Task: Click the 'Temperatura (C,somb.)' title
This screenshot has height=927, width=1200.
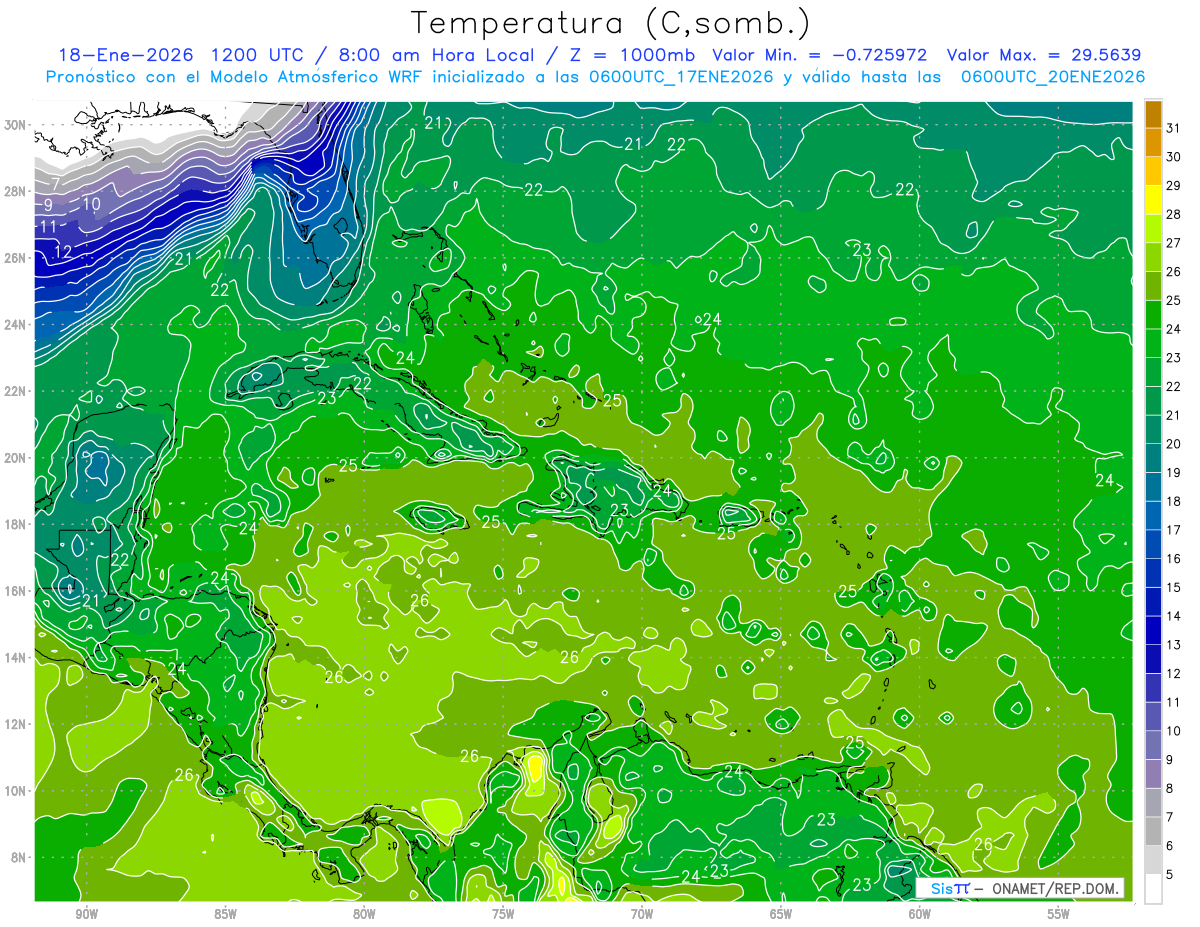Action: 611,23
